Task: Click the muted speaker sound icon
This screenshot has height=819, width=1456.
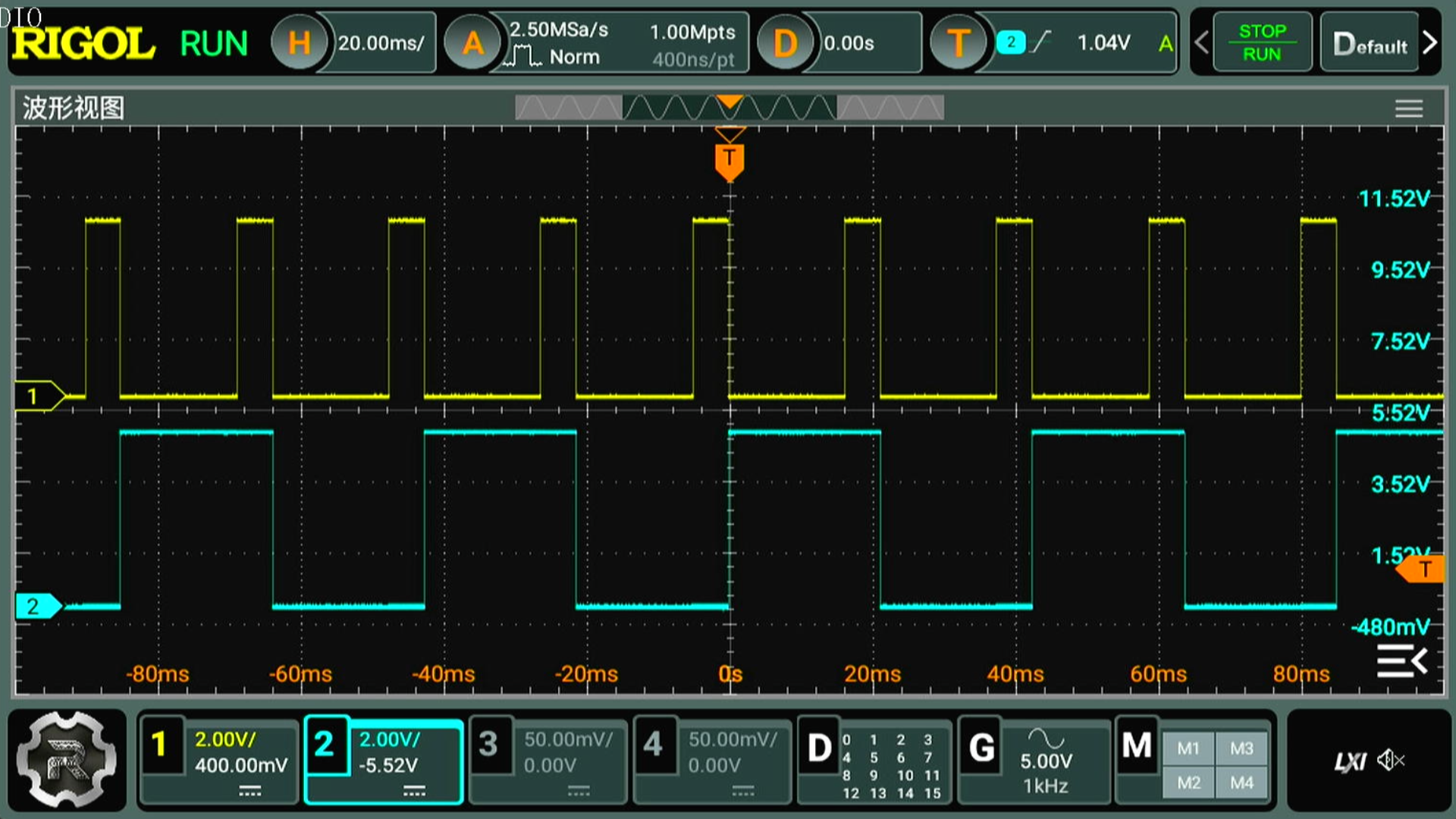Action: pyautogui.click(x=1391, y=760)
